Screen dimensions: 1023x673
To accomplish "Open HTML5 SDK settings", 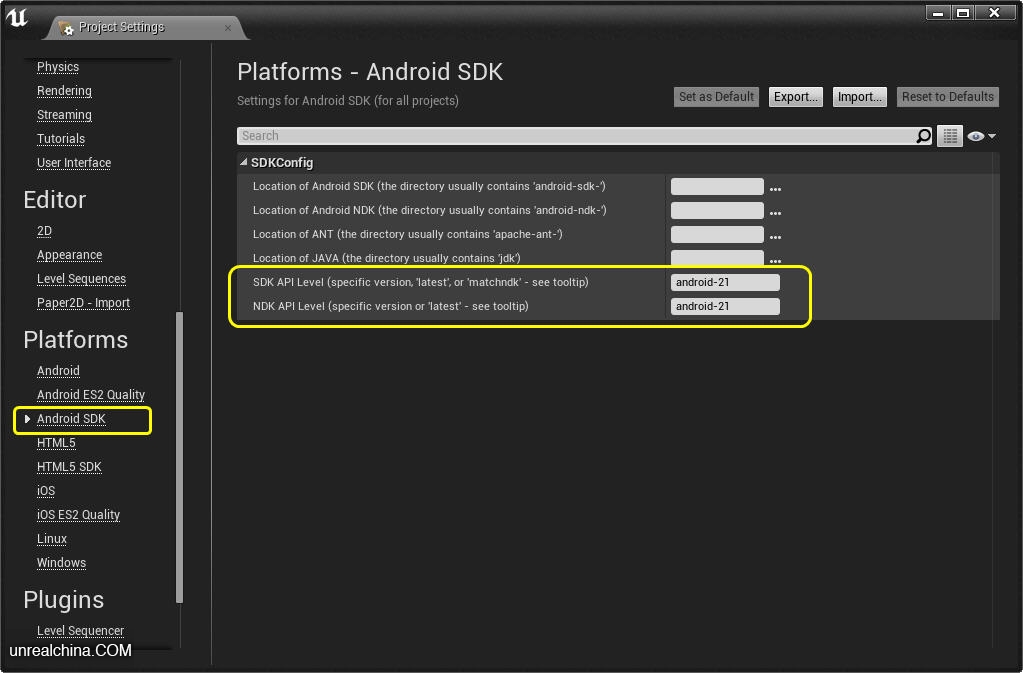I will (69, 468).
